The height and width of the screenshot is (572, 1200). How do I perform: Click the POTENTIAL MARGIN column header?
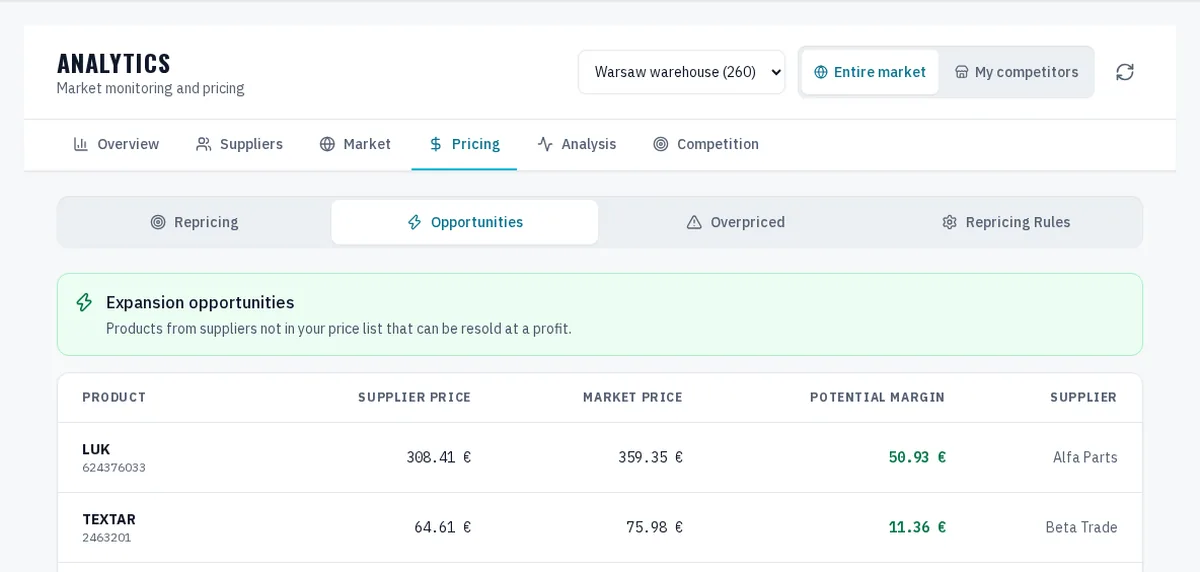coord(877,397)
